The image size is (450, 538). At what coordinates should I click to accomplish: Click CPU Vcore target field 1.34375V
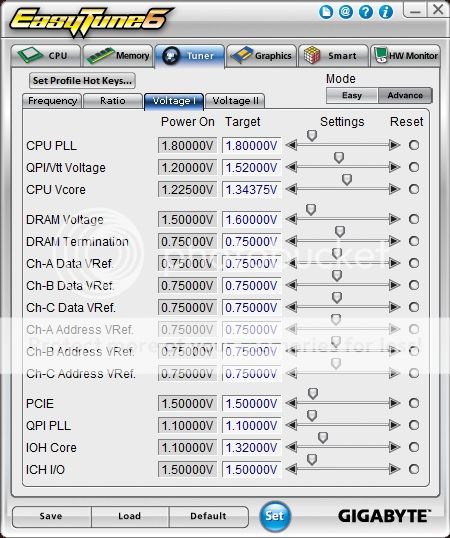point(251,189)
